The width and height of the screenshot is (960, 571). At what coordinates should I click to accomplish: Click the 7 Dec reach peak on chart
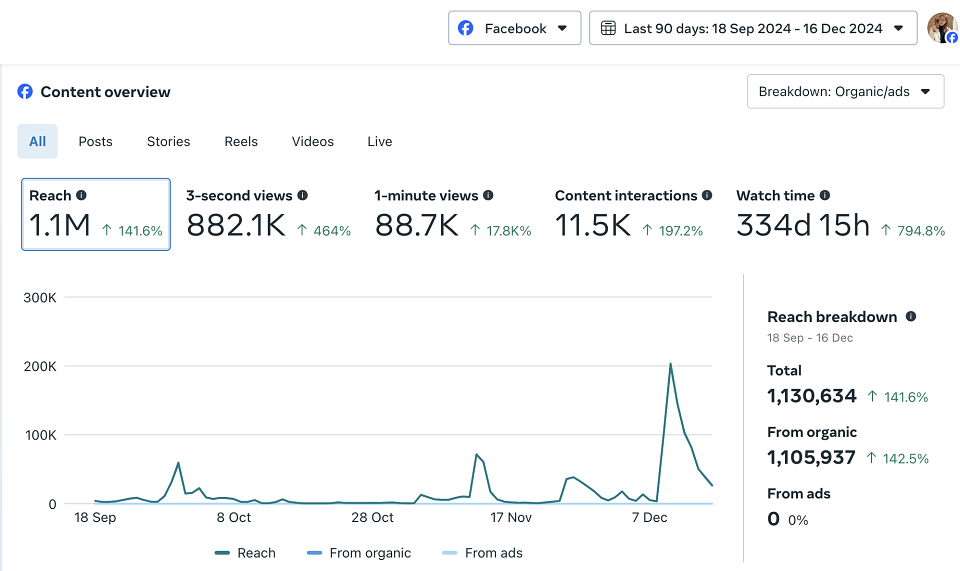pyautogui.click(x=670, y=364)
